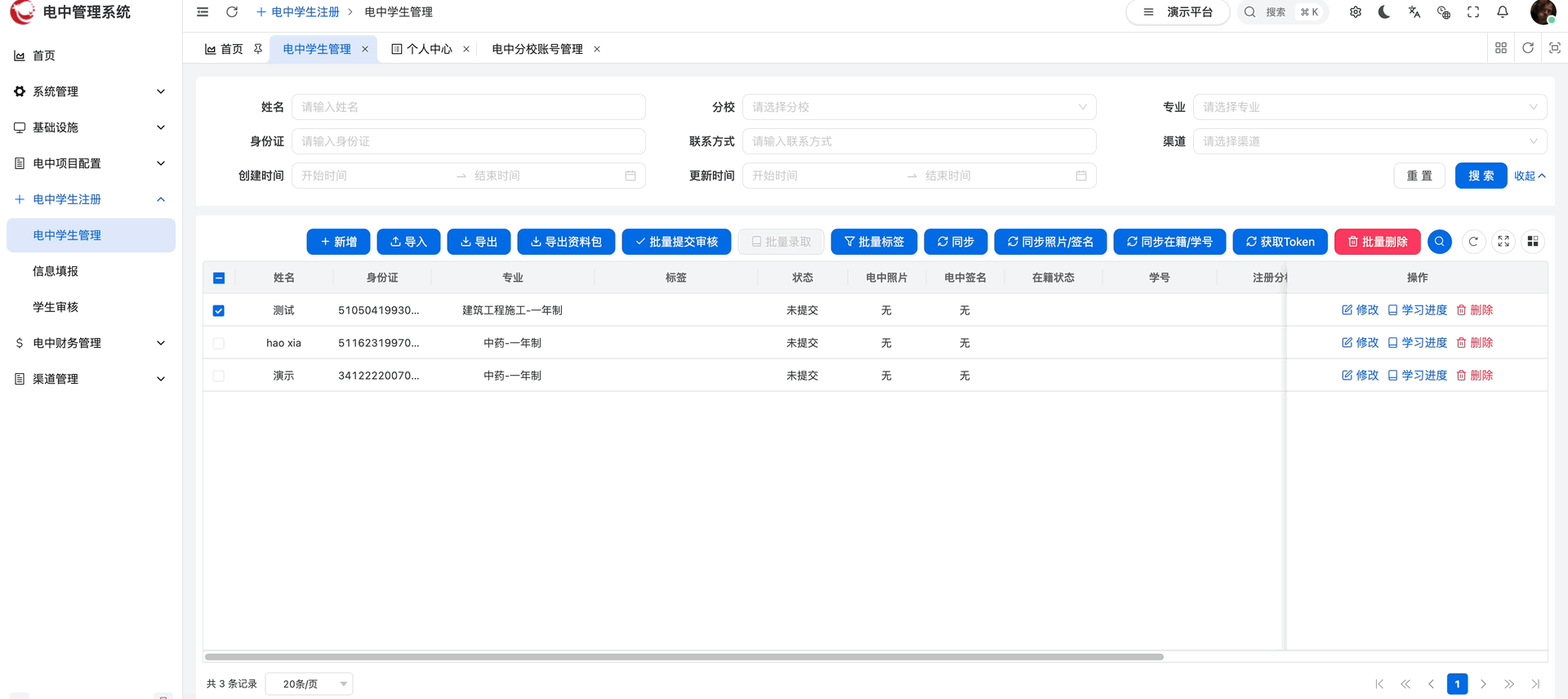Collapse filters with 收起 link

pos(1530,176)
